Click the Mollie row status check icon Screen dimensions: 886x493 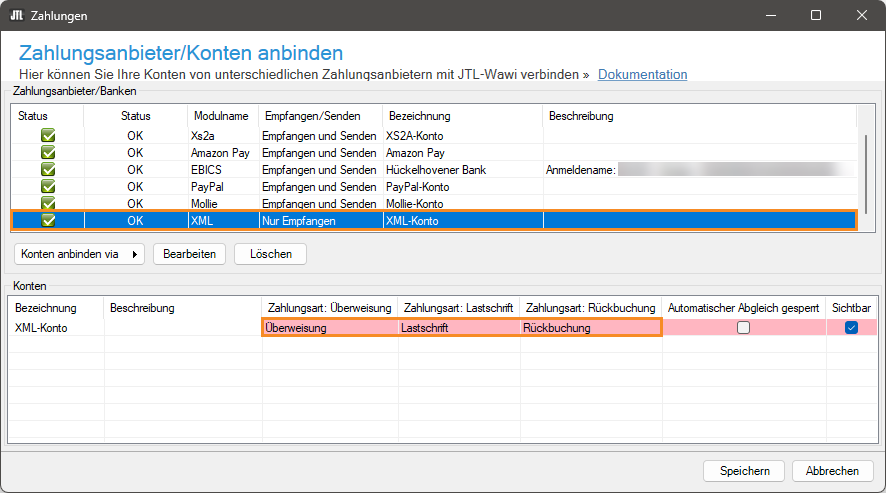click(47, 204)
